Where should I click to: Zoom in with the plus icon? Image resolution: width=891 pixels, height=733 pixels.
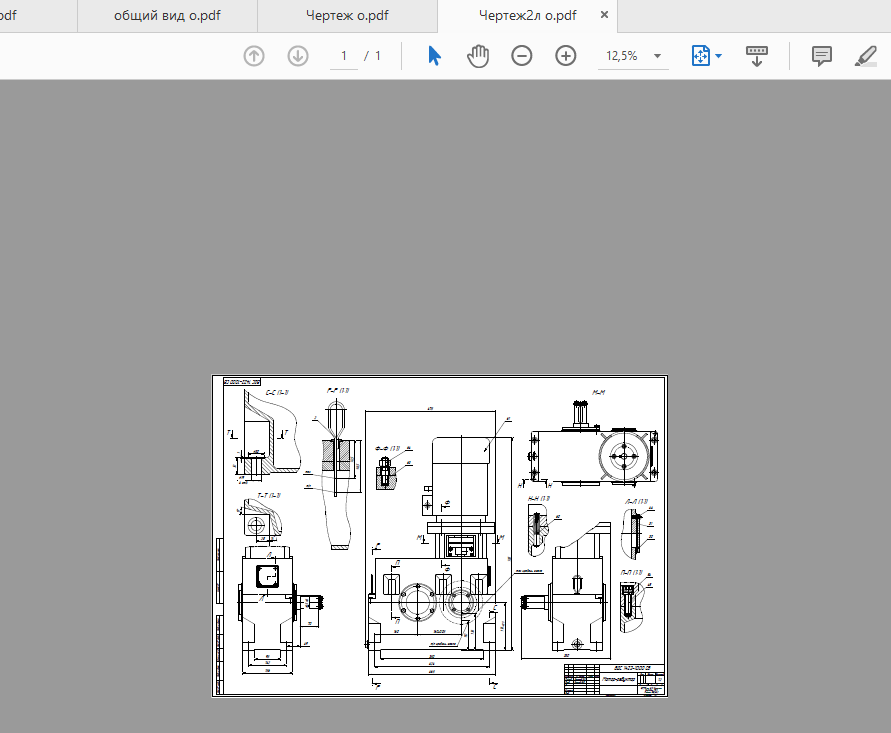click(565, 56)
